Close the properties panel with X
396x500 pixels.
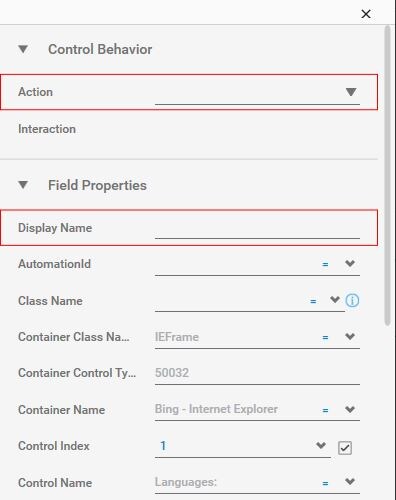pyautogui.click(x=366, y=14)
